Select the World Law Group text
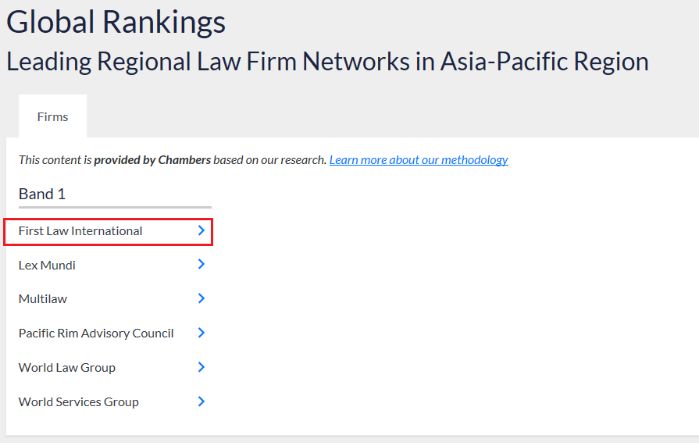 (x=67, y=368)
